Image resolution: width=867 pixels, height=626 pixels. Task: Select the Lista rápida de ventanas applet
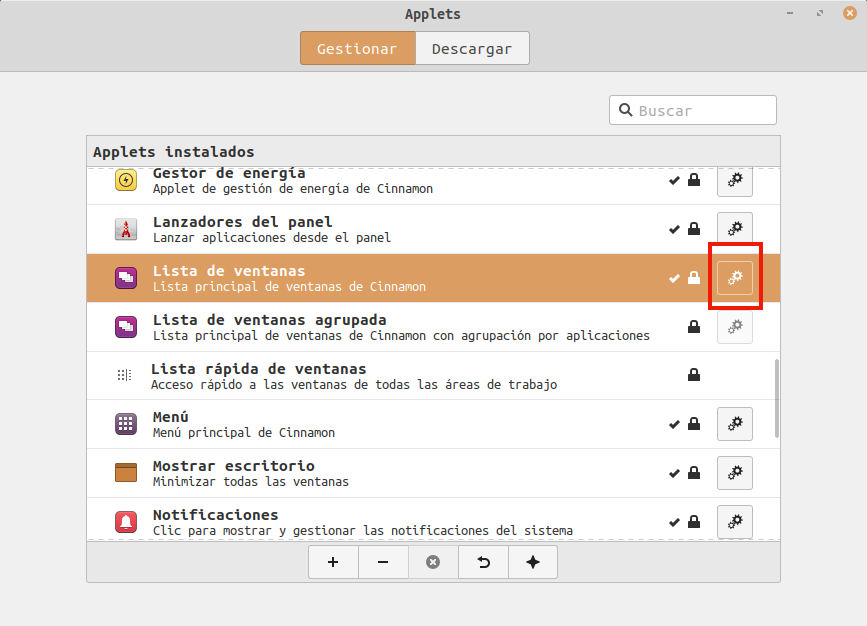pos(433,375)
